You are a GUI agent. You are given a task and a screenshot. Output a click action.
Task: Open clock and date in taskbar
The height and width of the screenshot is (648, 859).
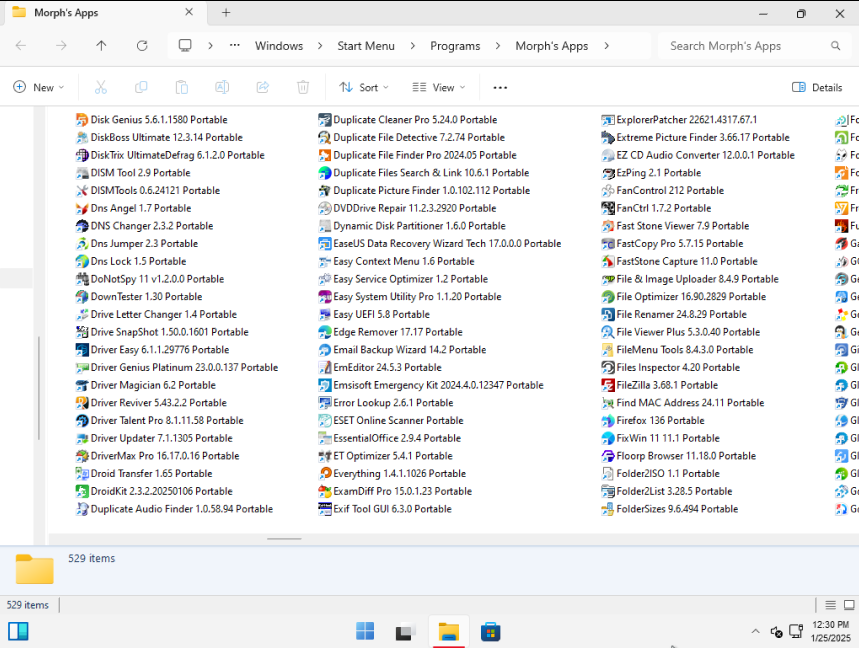831,632
